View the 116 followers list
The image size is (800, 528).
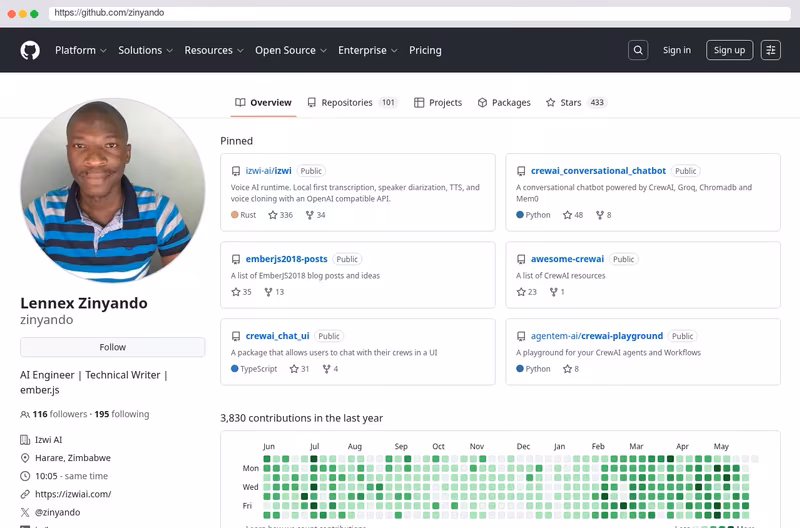[x=60, y=414]
